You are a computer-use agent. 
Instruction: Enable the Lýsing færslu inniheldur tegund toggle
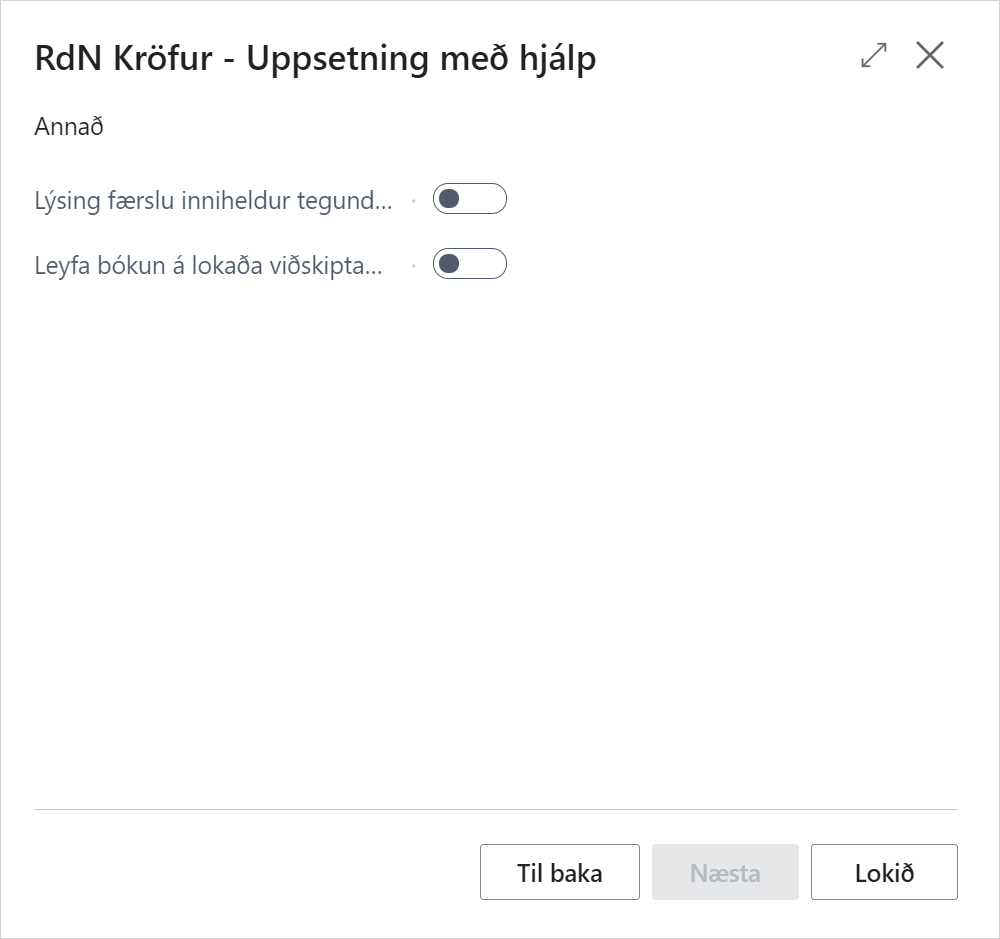(469, 199)
